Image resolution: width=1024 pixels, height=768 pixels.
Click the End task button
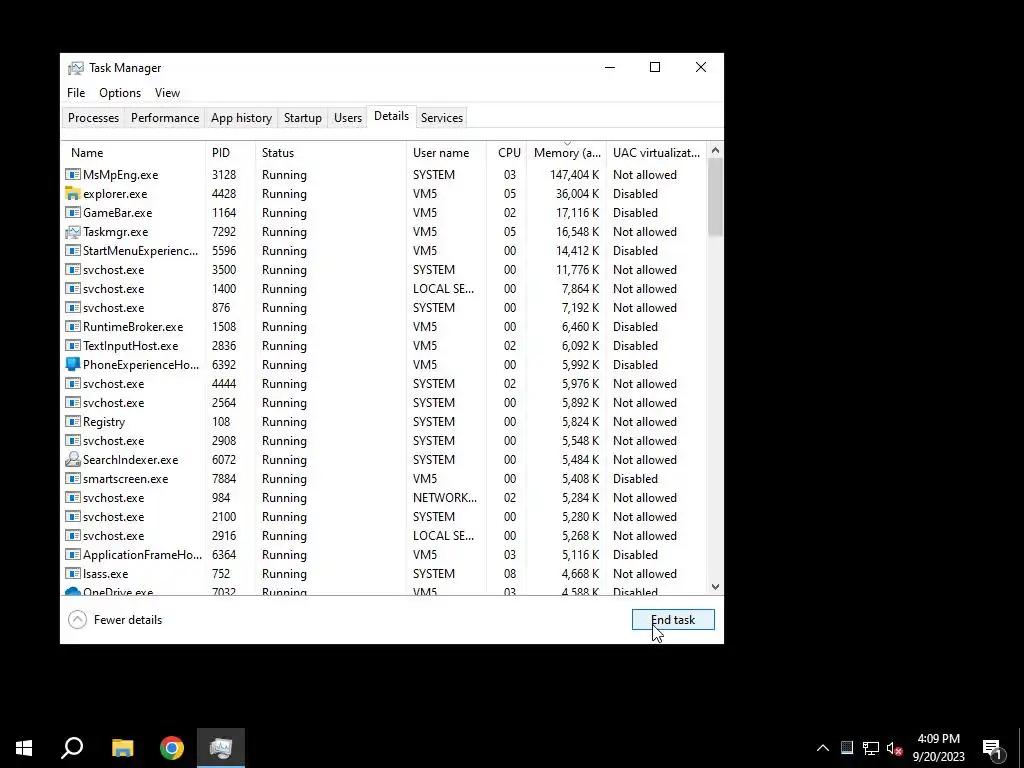pos(673,620)
